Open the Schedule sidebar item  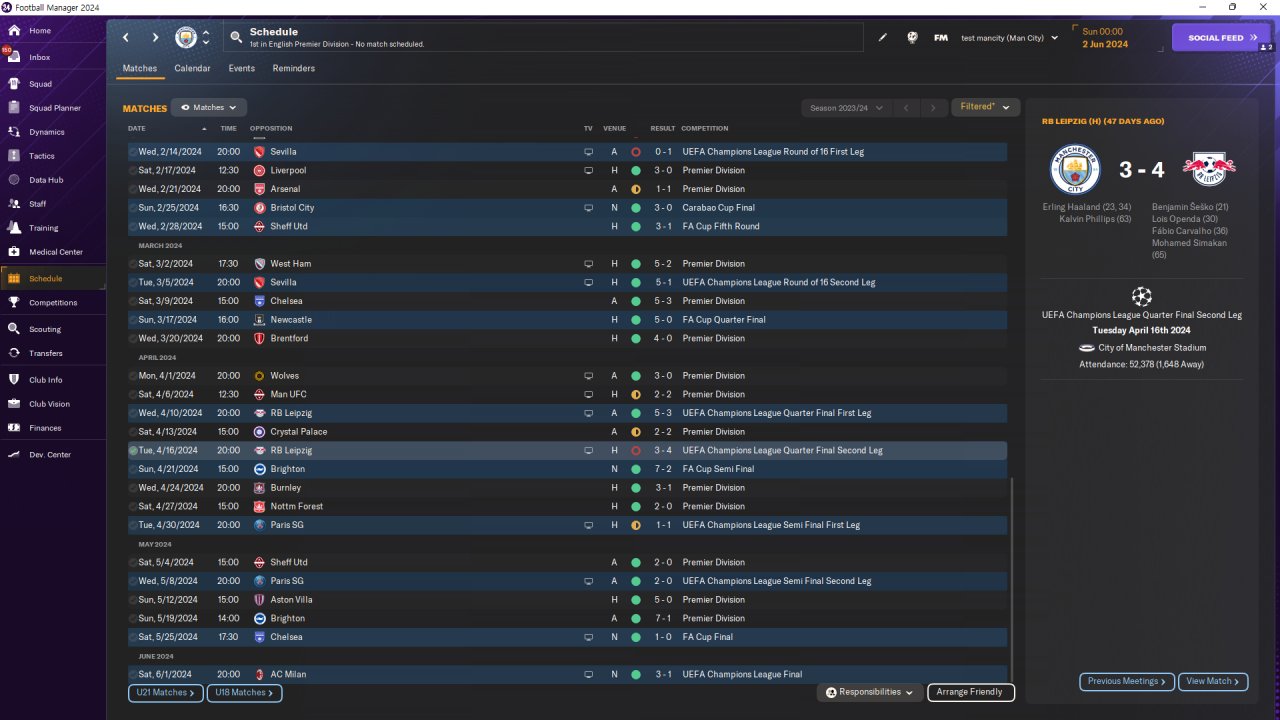tap(52, 279)
